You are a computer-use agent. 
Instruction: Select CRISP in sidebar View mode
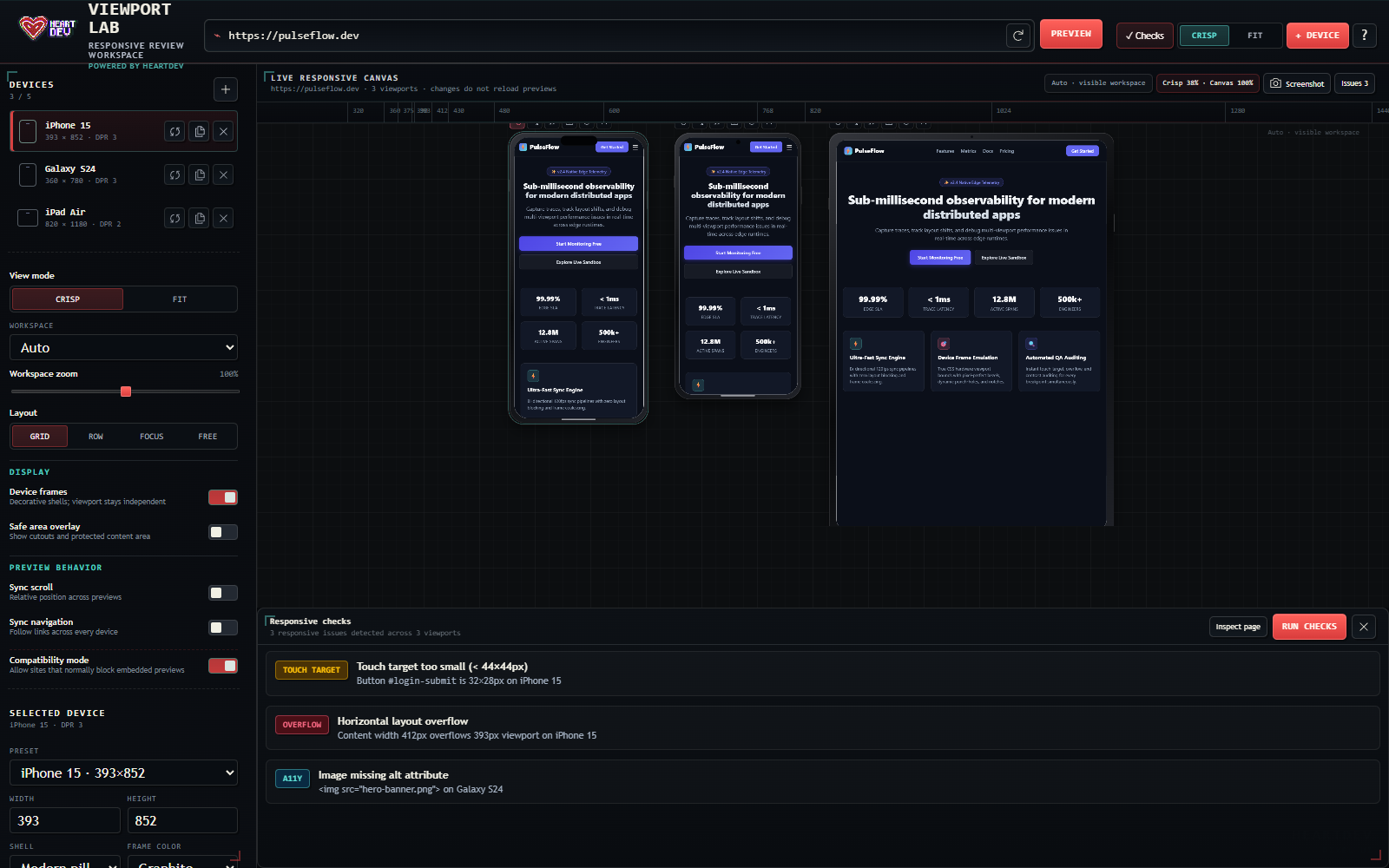tap(68, 299)
